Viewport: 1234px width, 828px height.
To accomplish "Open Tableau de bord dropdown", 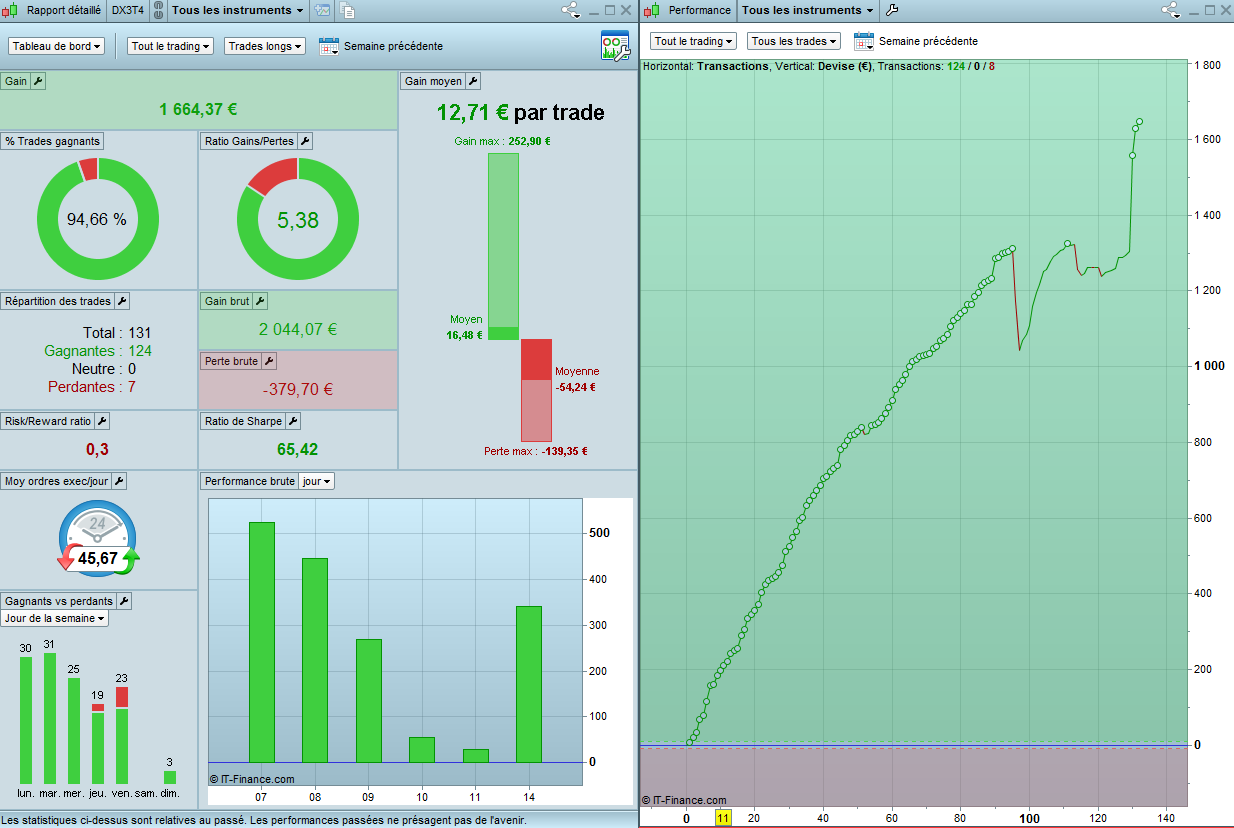I will (x=57, y=46).
